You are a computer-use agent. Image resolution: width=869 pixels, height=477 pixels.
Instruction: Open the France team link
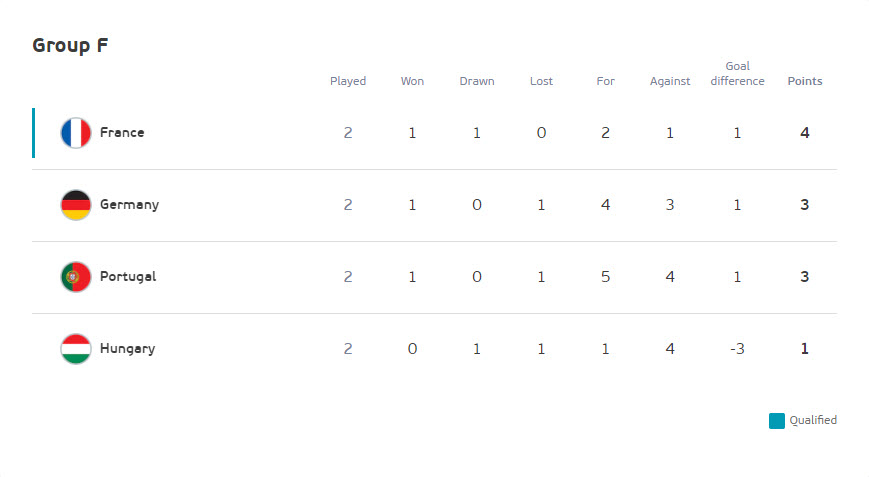pos(122,132)
